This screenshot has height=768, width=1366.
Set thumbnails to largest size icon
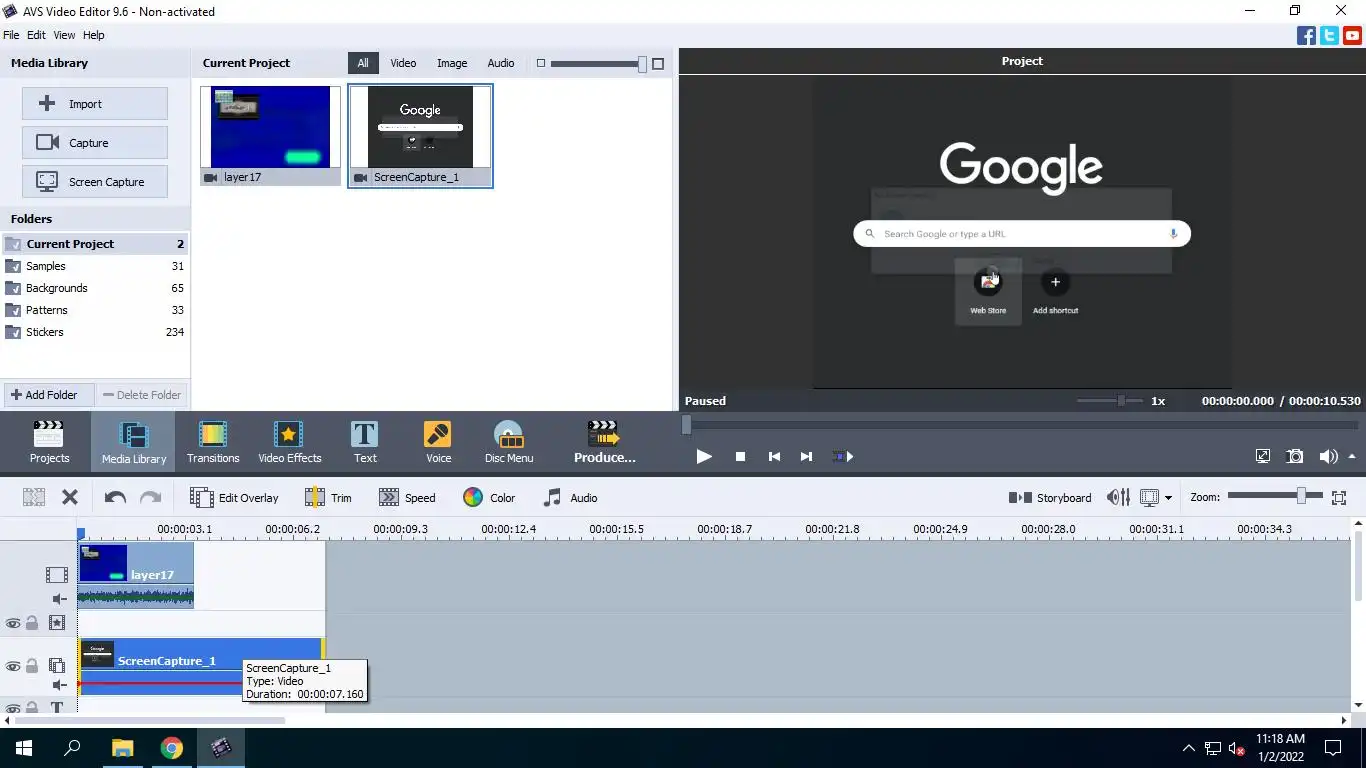[x=658, y=63]
